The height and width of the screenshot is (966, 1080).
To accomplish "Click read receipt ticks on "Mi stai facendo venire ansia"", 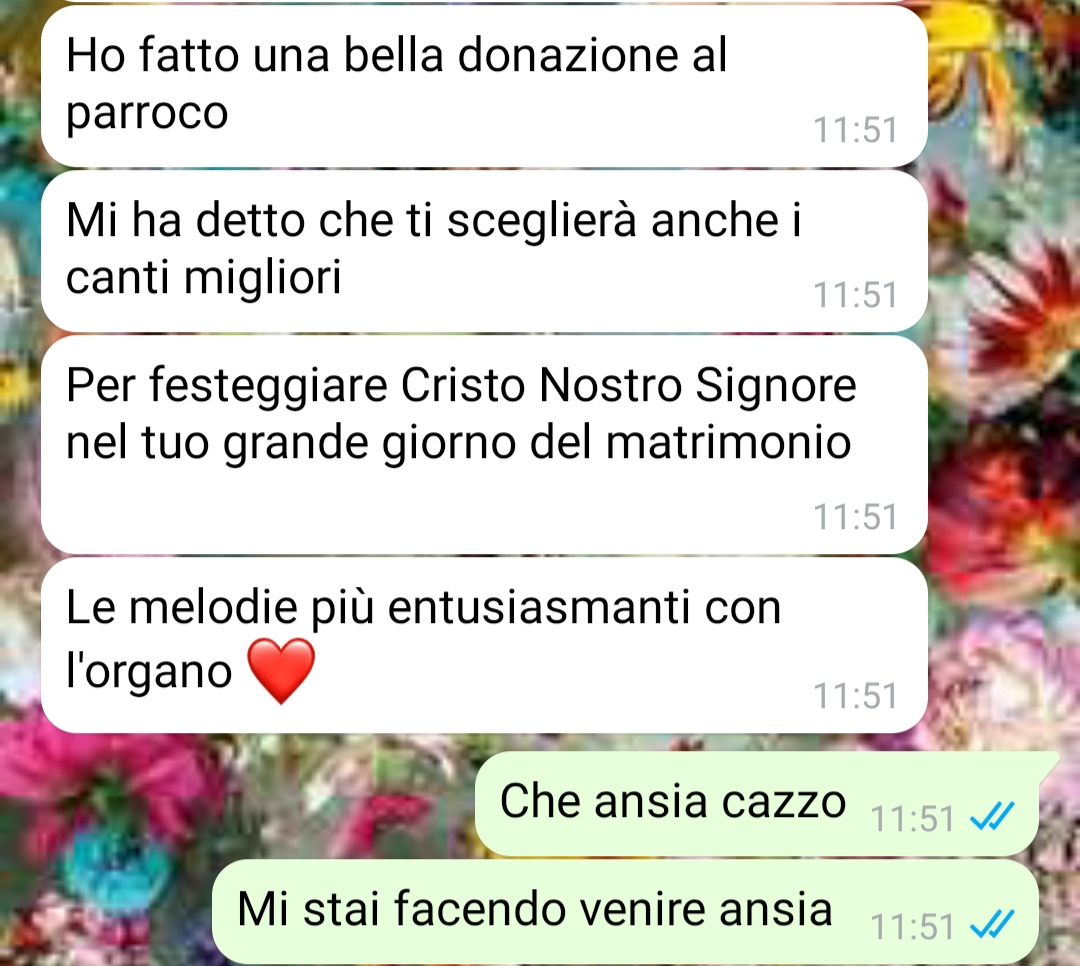I will tap(992, 925).
